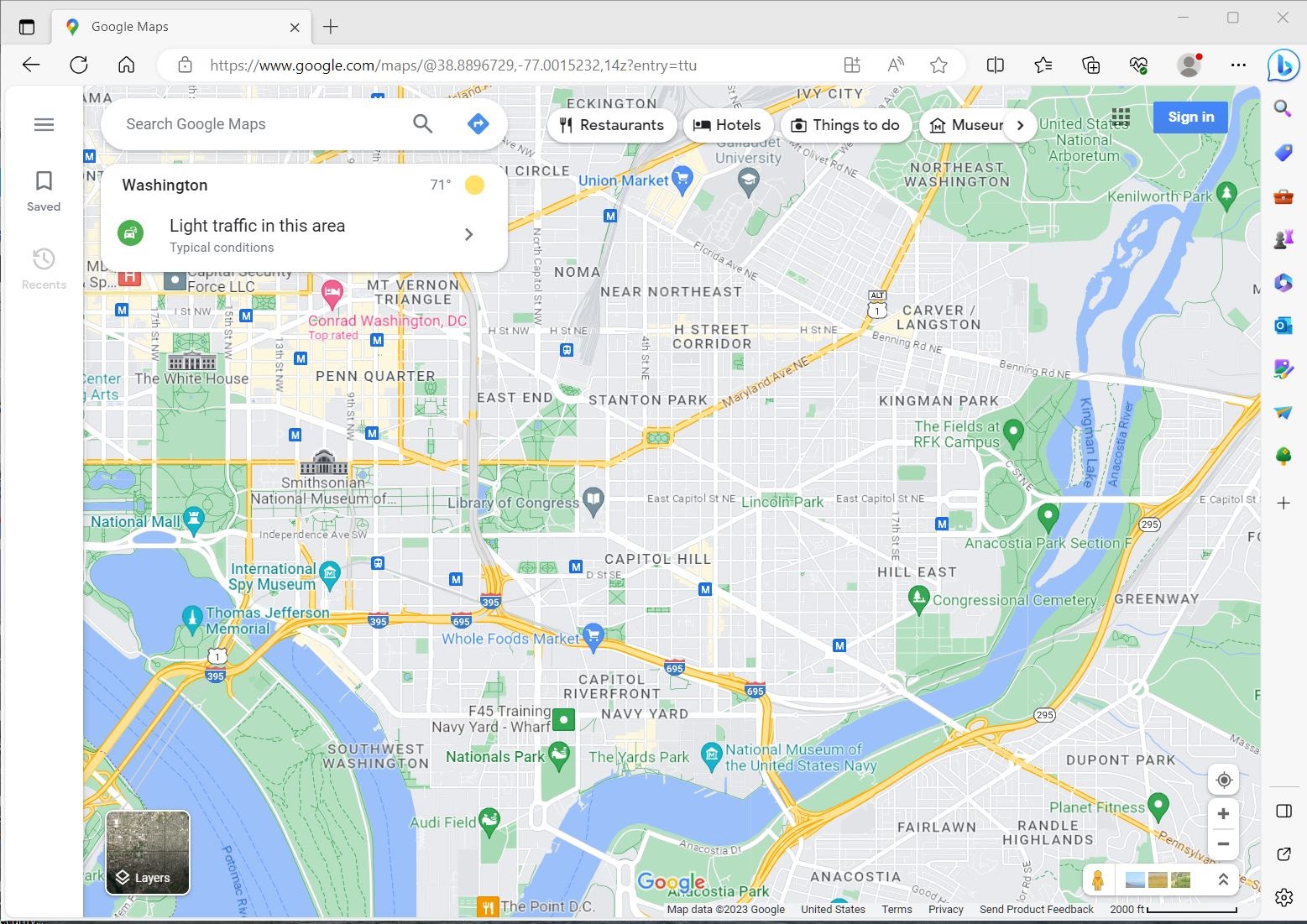The image size is (1307, 924).
Task: Open the Saved places panel
Action: (x=44, y=191)
